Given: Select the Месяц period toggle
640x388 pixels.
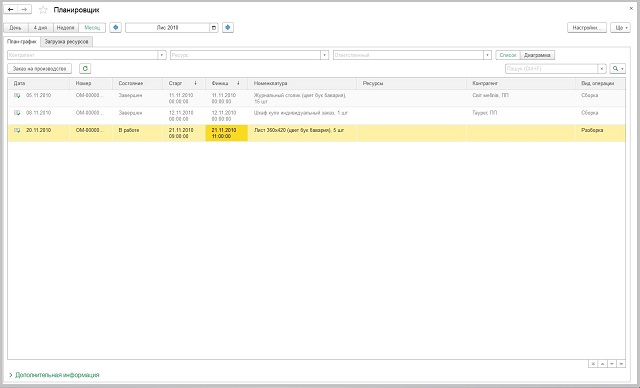Looking at the screenshot, I should (x=92, y=28).
